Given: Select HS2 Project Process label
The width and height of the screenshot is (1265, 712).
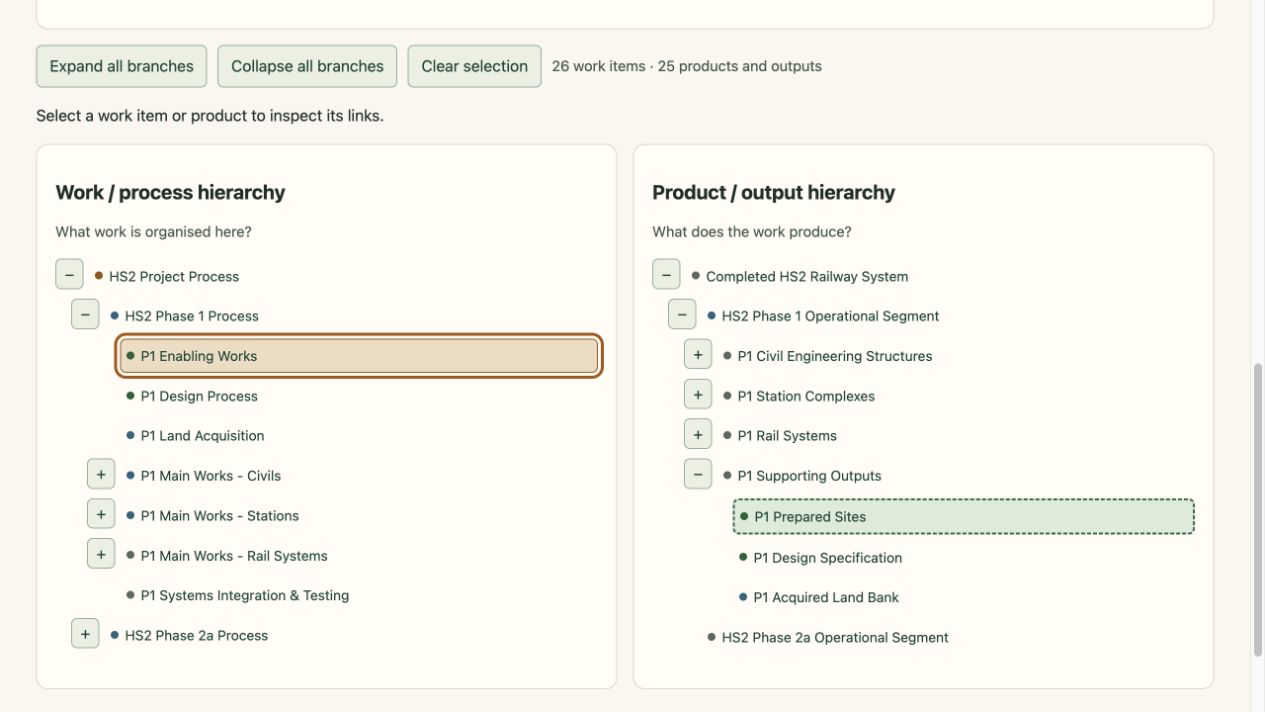Looking at the screenshot, I should pyautogui.click(x=174, y=276).
